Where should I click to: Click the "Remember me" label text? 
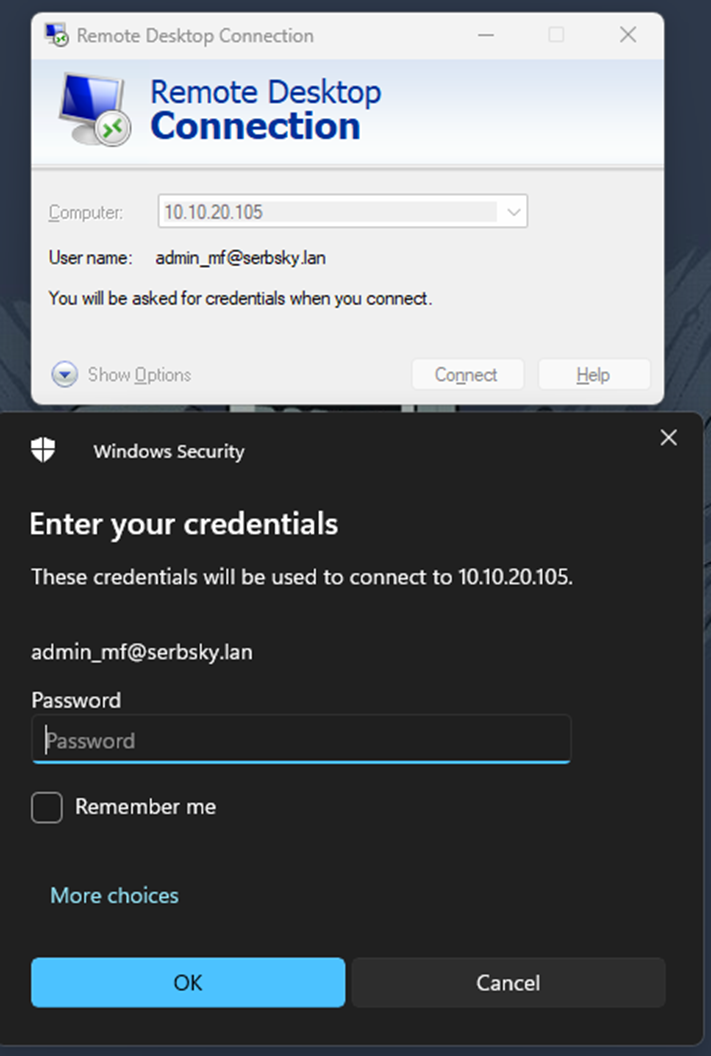point(145,807)
